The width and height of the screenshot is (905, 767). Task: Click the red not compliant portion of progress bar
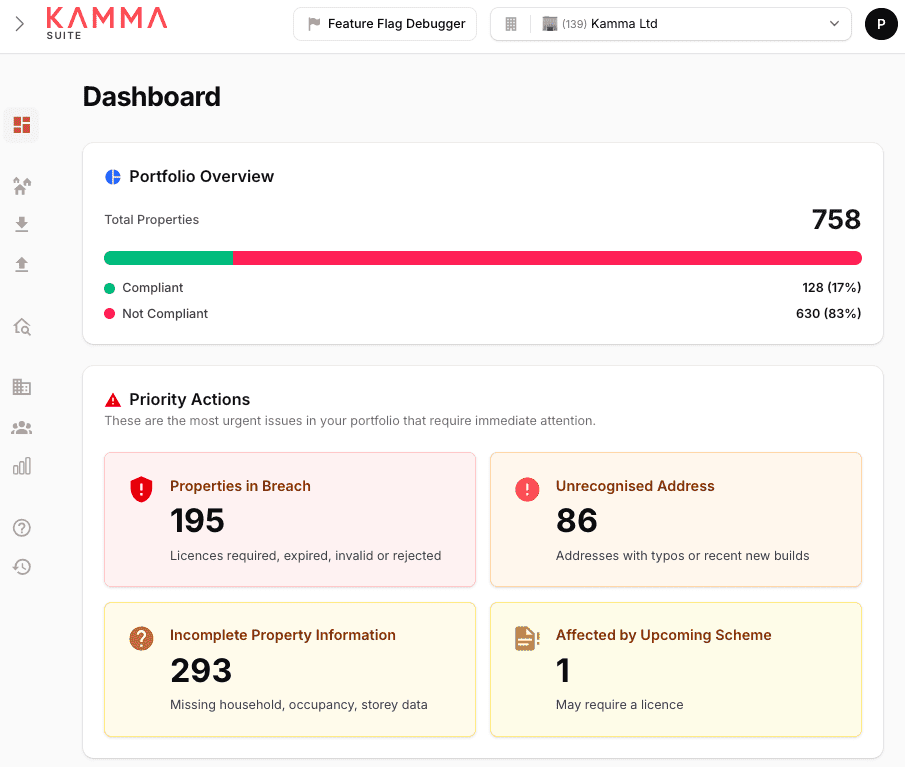click(x=547, y=258)
